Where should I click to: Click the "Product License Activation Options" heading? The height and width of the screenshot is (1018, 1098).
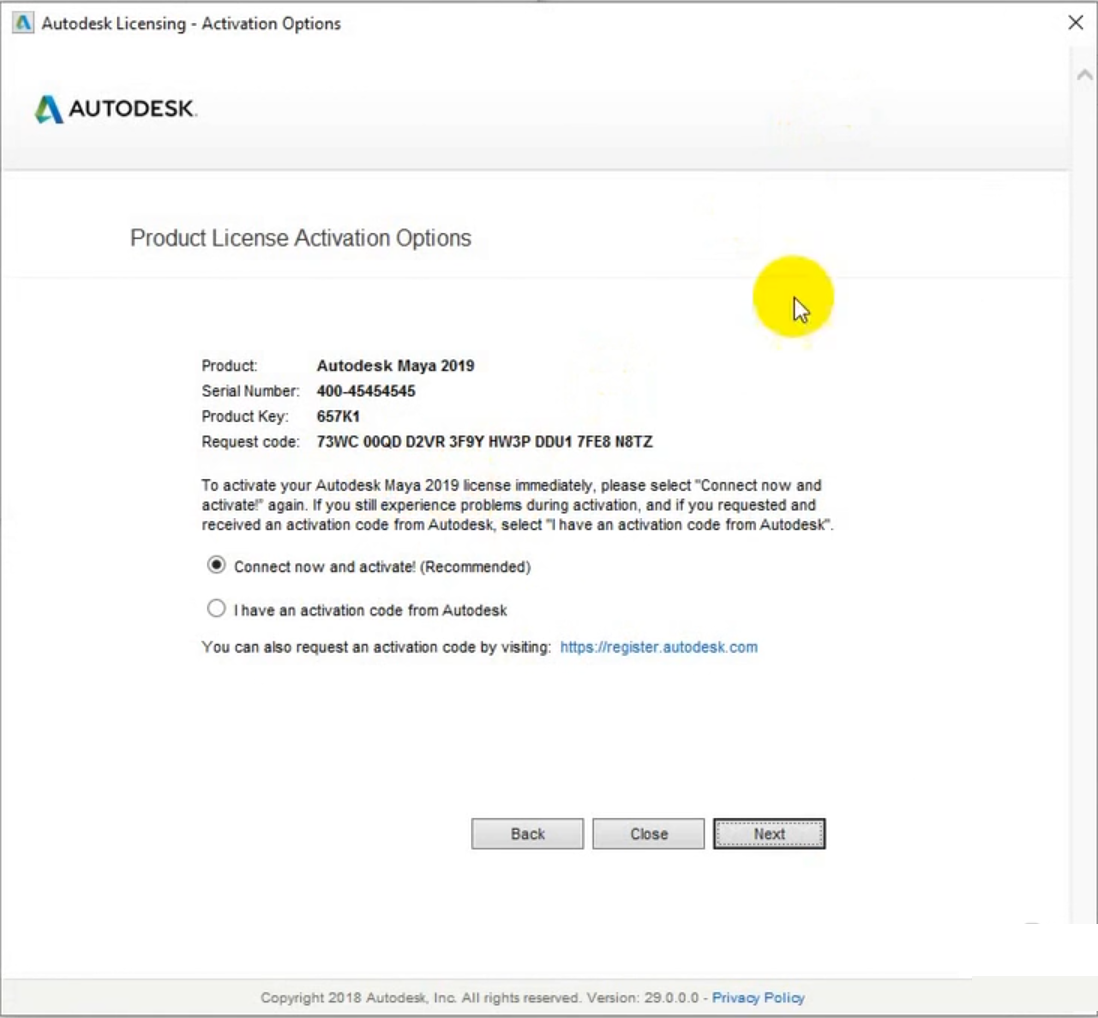(300, 239)
